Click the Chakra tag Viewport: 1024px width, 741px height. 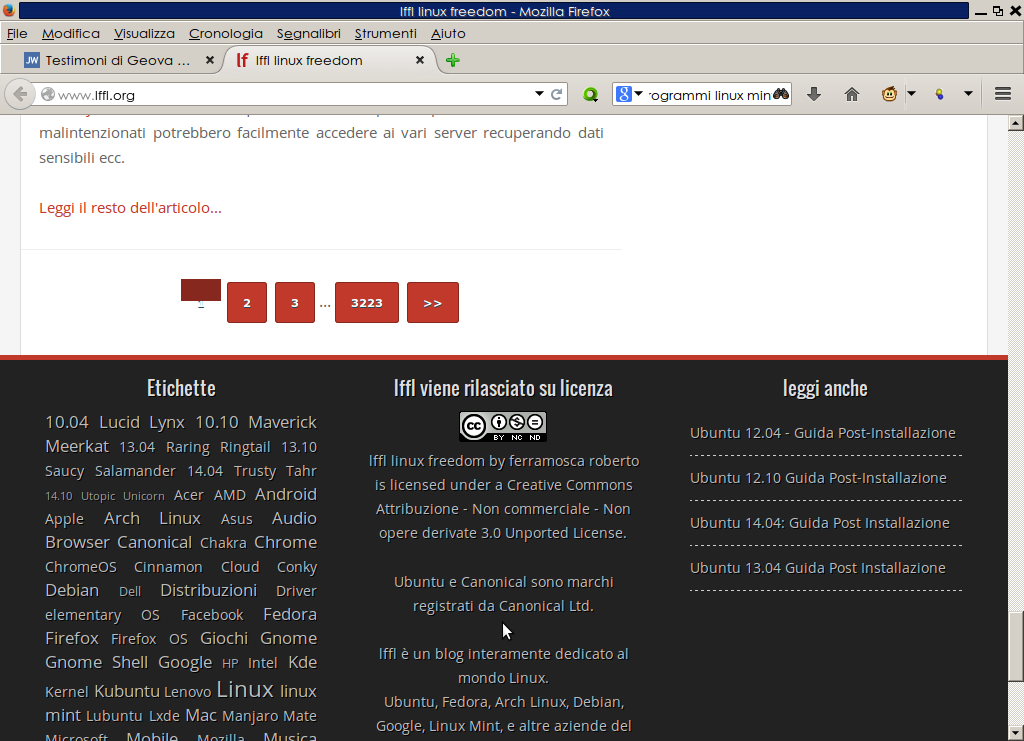[x=223, y=543]
